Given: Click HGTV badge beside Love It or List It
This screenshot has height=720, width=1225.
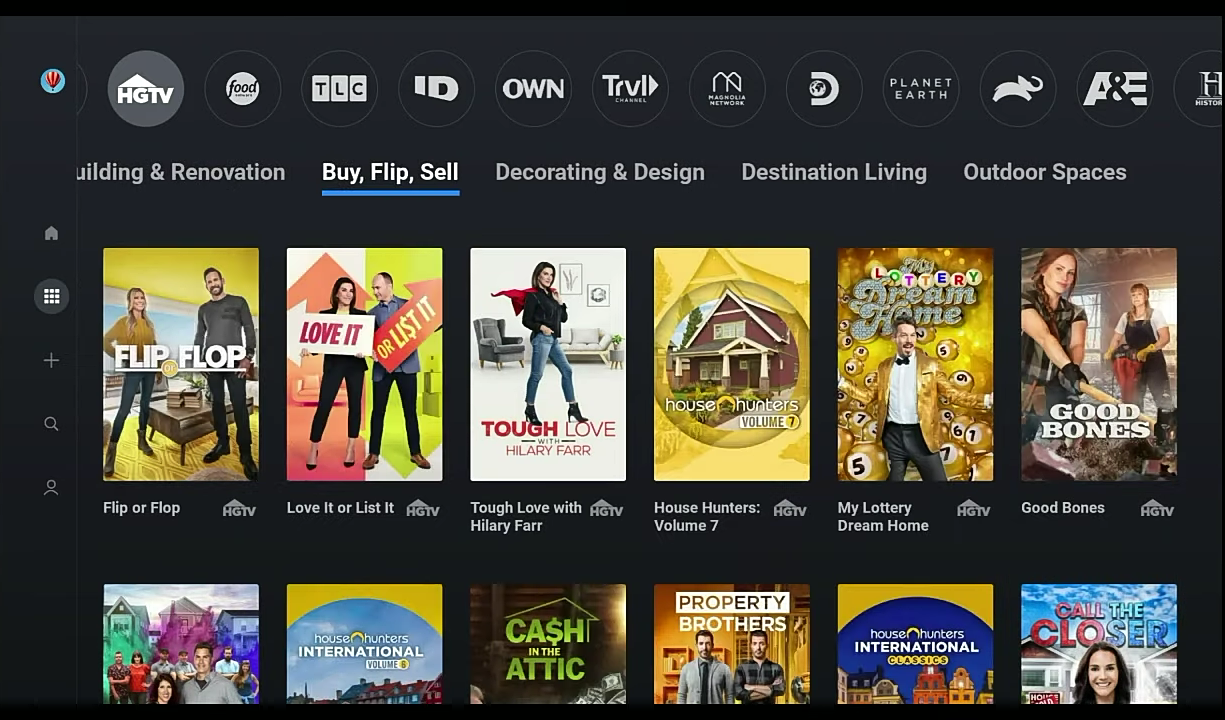Looking at the screenshot, I should (423, 508).
